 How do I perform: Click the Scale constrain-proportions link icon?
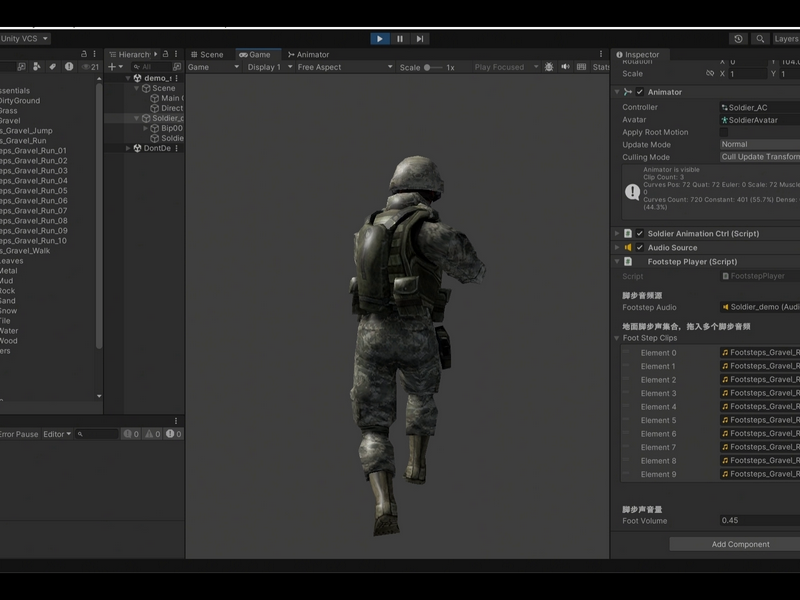[710, 73]
